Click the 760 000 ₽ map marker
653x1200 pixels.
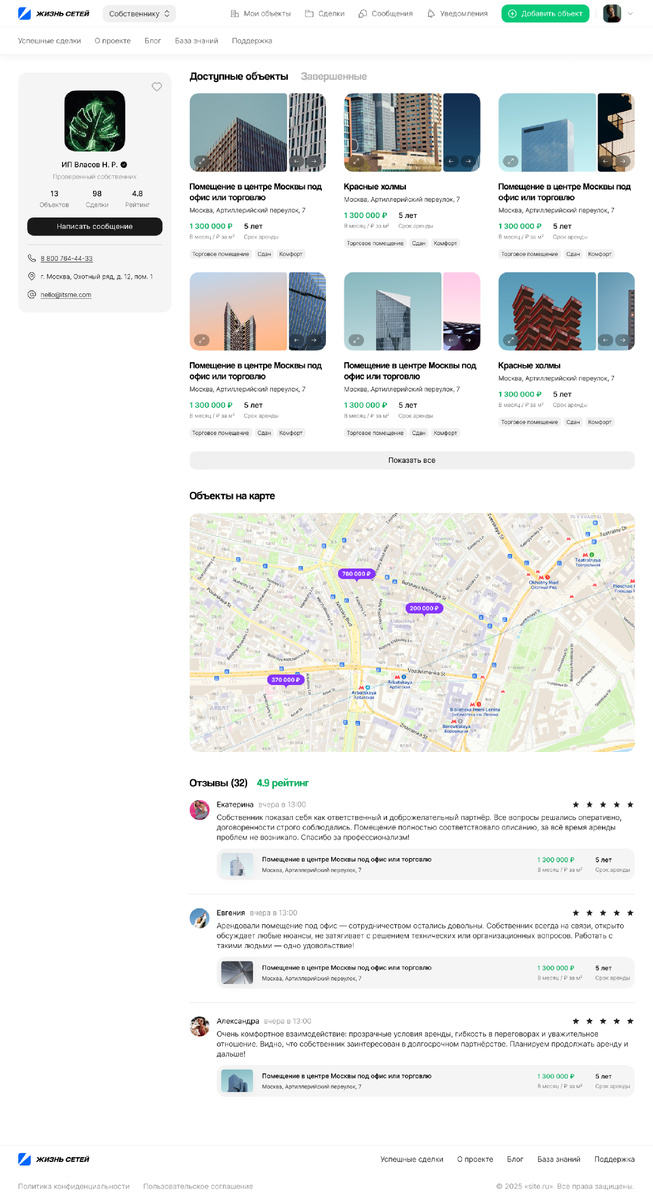pyautogui.click(x=356, y=574)
